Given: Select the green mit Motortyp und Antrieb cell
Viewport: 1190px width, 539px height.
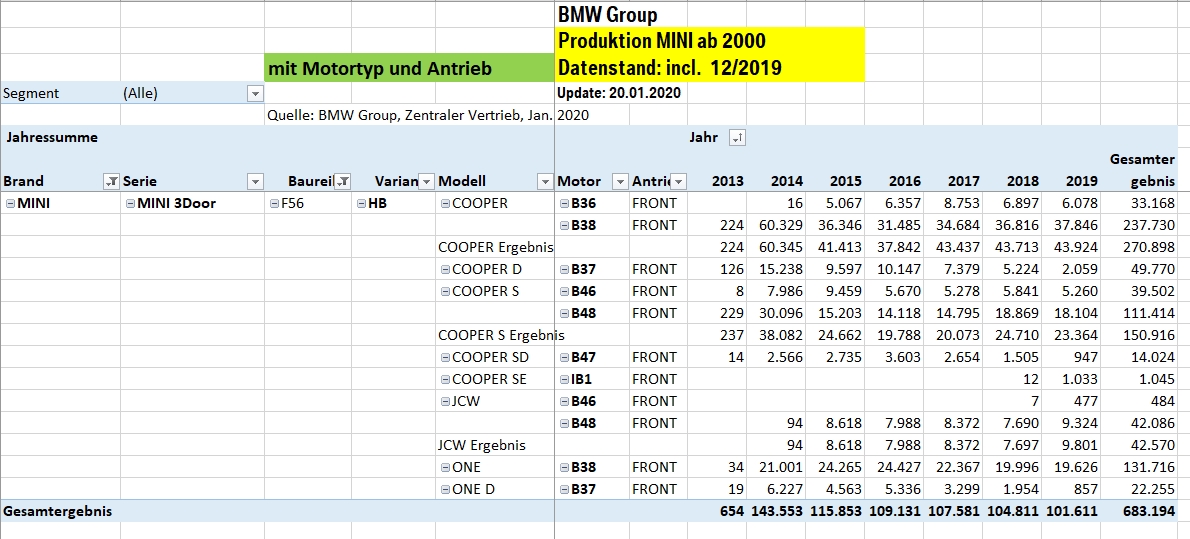Looking at the screenshot, I should [409, 68].
